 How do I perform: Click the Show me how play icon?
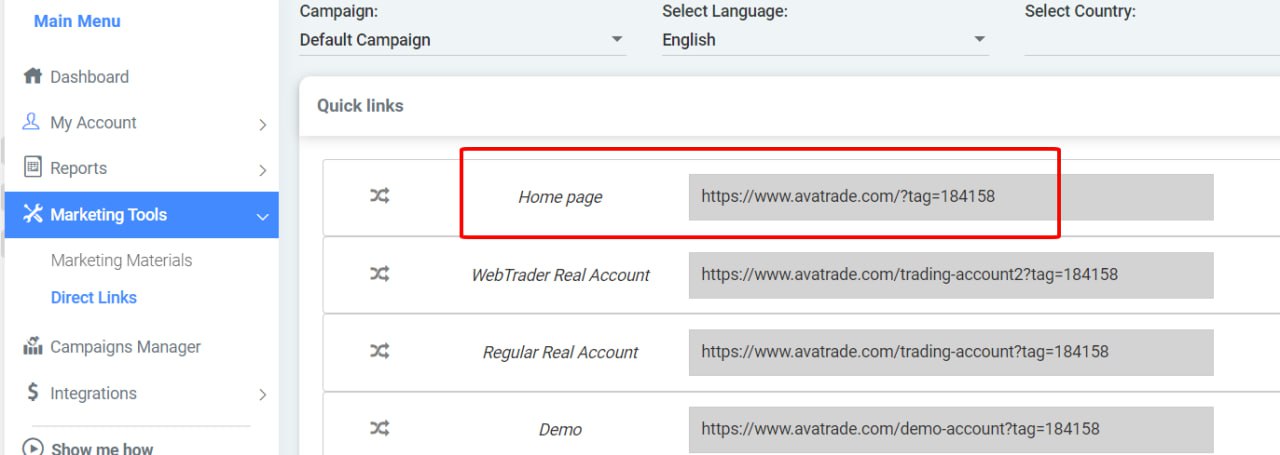(x=33, y=448)
